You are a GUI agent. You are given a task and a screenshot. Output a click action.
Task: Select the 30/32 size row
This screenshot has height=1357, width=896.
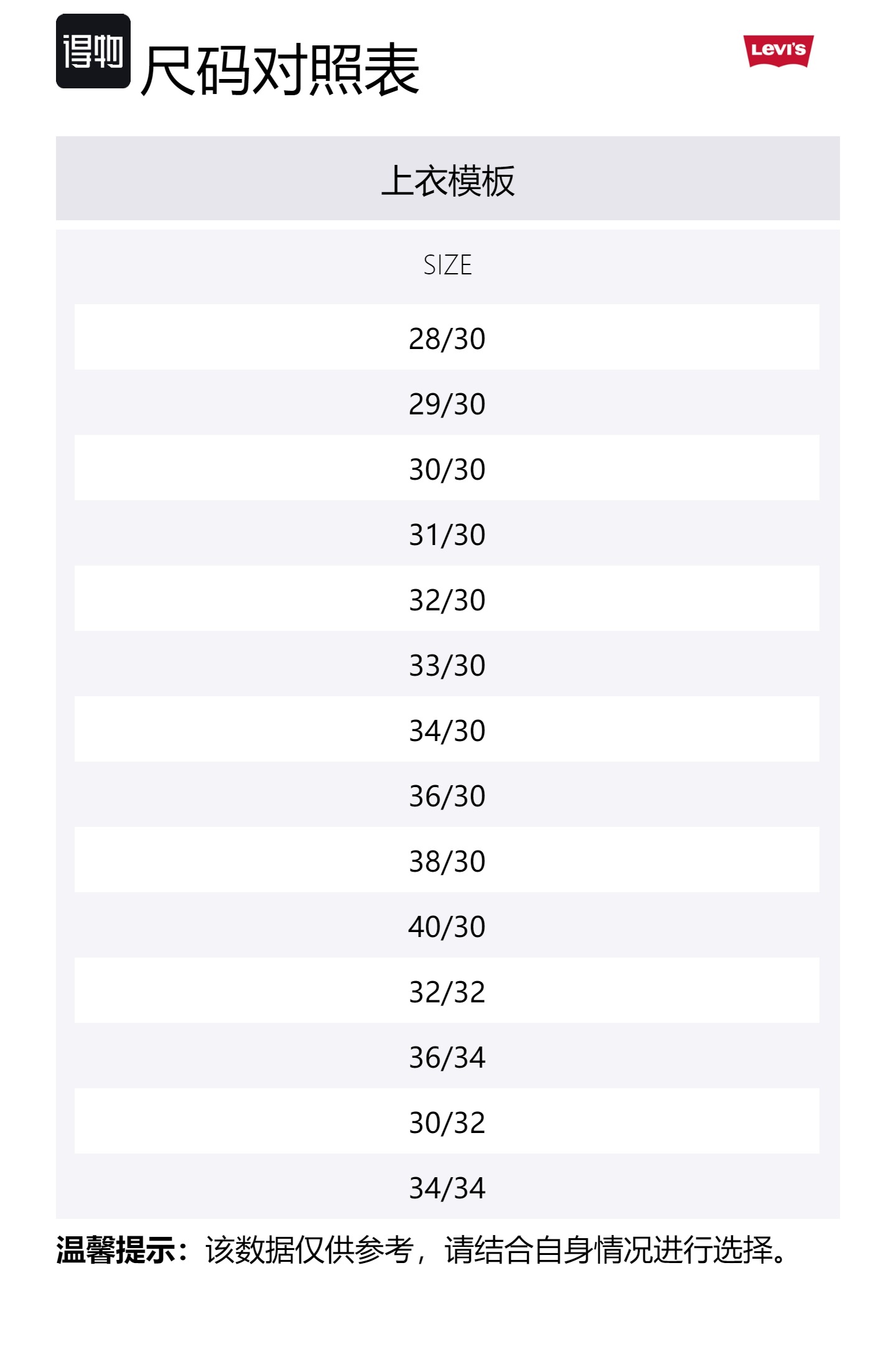(447, 1122)
